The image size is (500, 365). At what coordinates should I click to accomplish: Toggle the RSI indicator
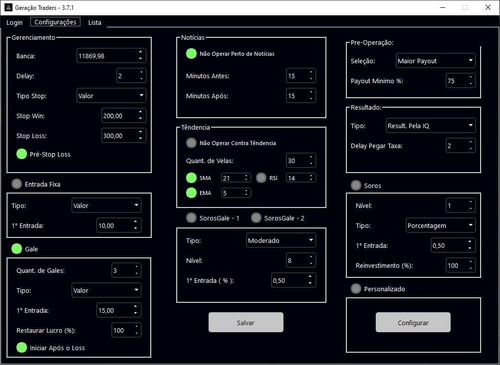[261, 178]
